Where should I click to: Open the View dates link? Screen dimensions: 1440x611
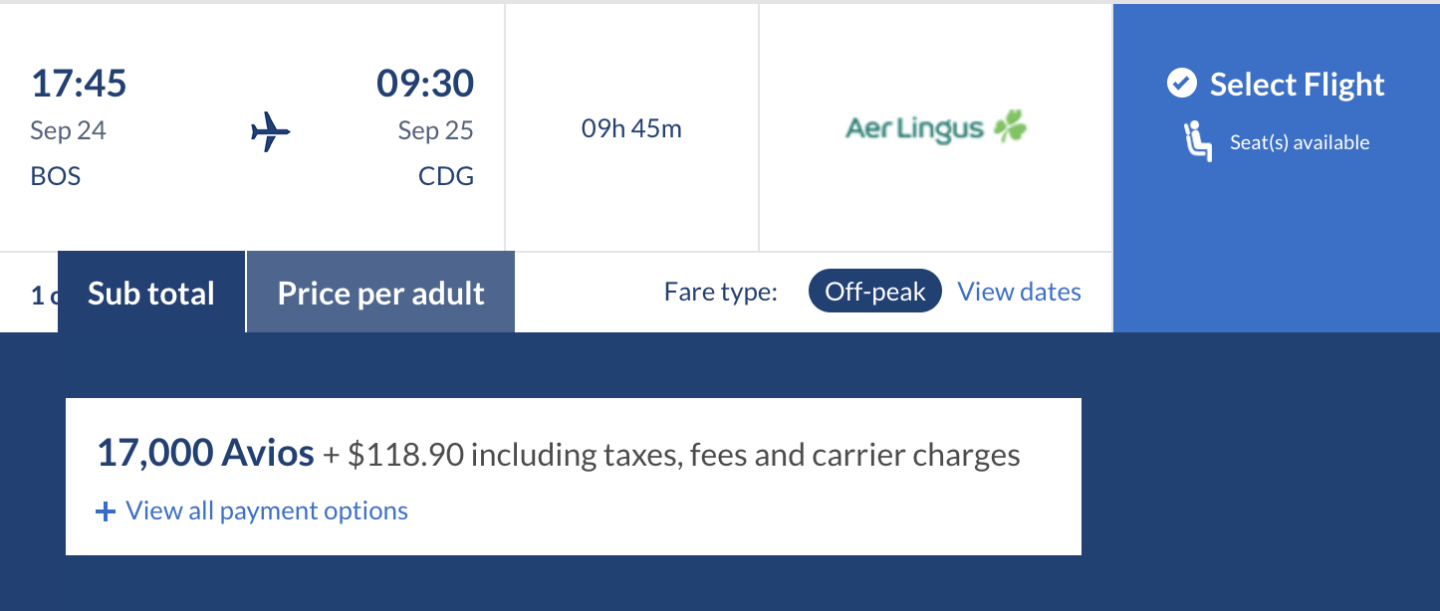point(1019,292)
